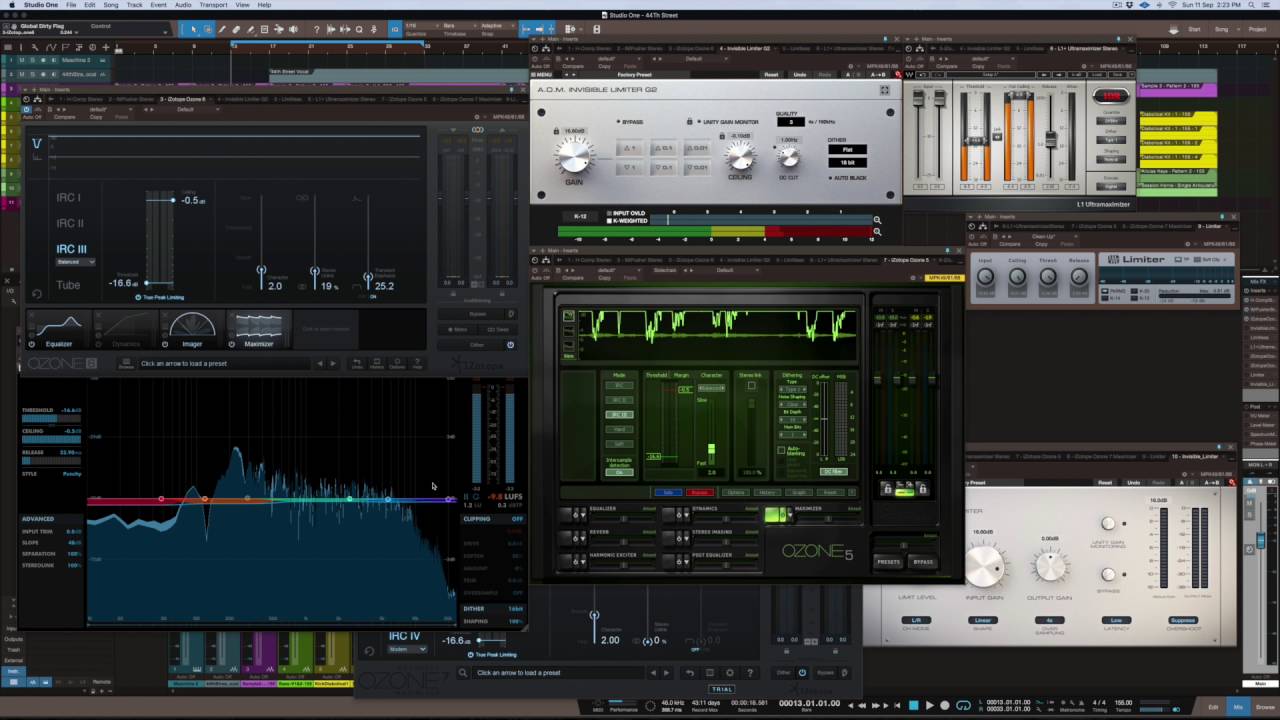Open the Track menu
Viewport: 1280px width, 720px height.
coord(134,5)
